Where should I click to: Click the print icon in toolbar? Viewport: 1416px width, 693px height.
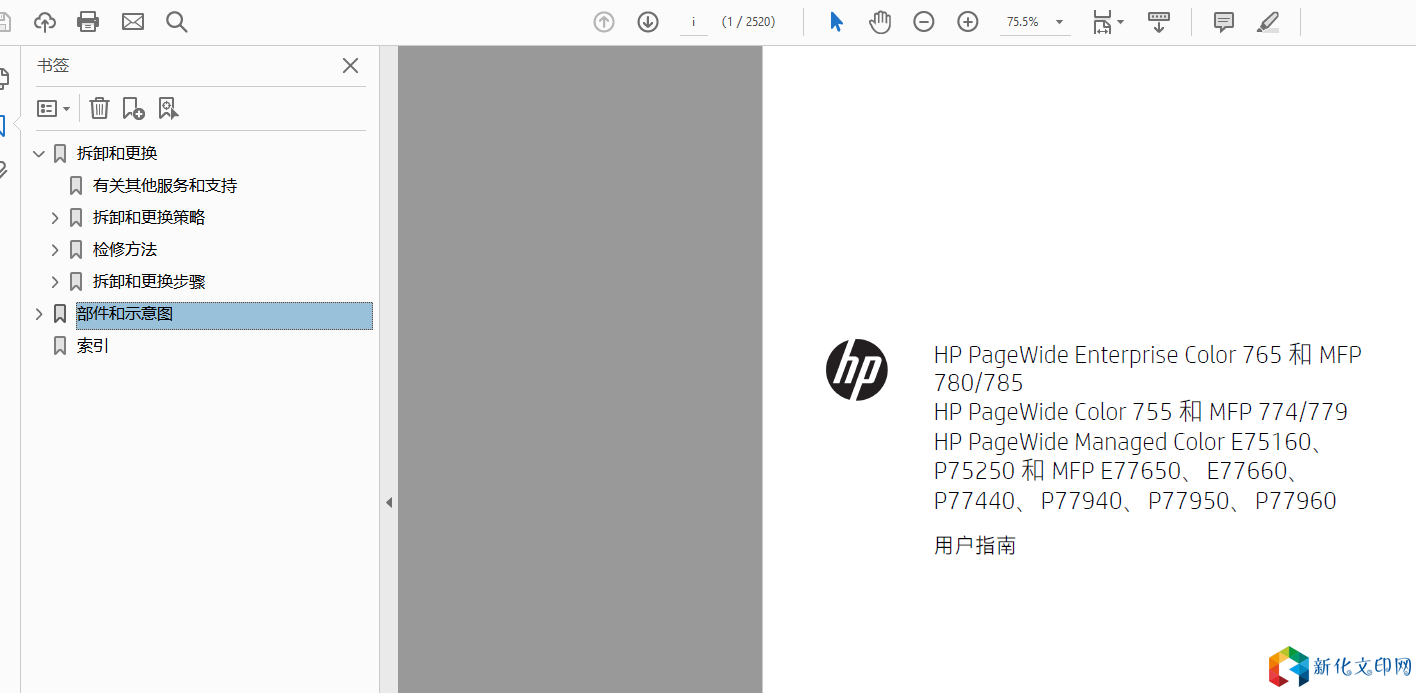click(88, 22)
